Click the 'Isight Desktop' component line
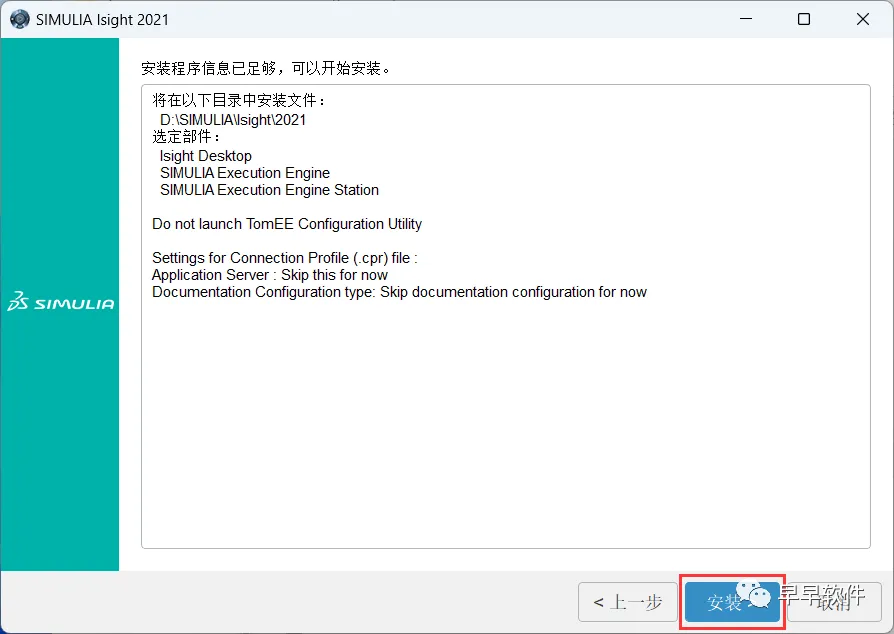Viewport: 894px width, 634px height. point(205,156)
